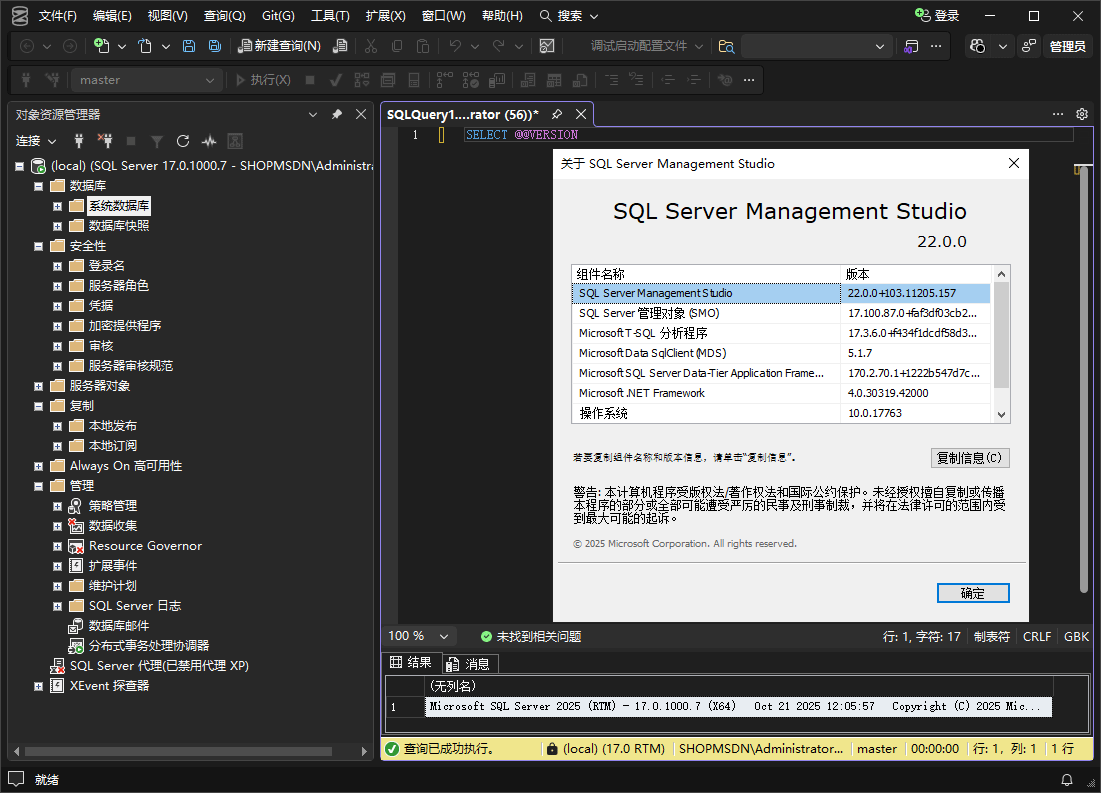1101x793 pixels.
Task: Click the 新建查询 toolbar button
Action: pos(279,46)
